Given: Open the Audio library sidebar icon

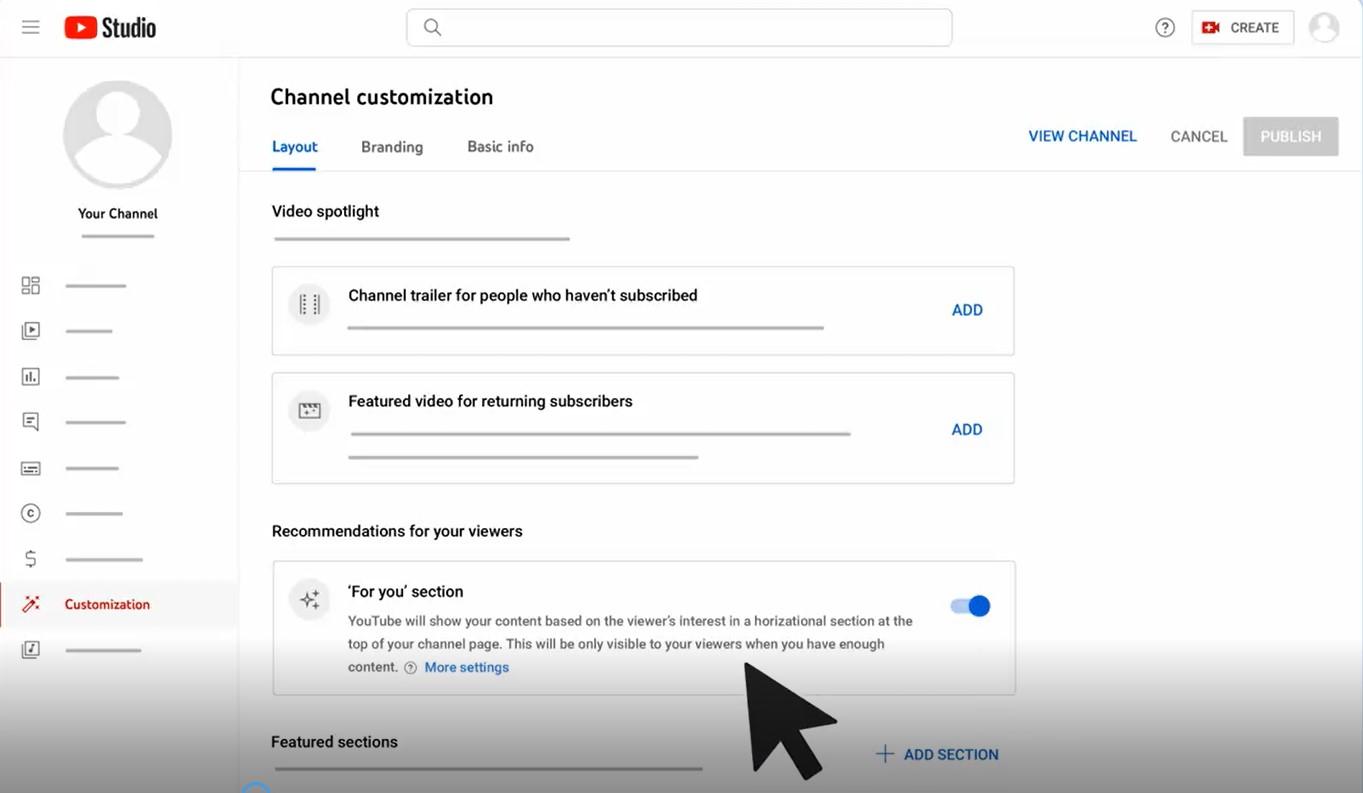Looking at the screenshot, I should [31, 650].
